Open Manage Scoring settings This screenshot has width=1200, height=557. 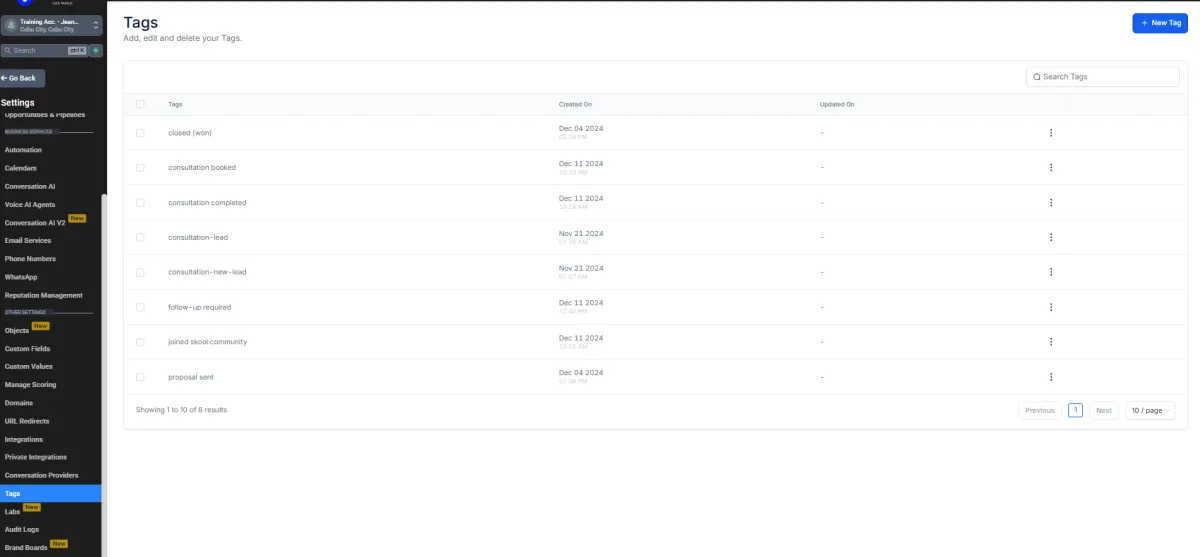click(x=30, y=385)
